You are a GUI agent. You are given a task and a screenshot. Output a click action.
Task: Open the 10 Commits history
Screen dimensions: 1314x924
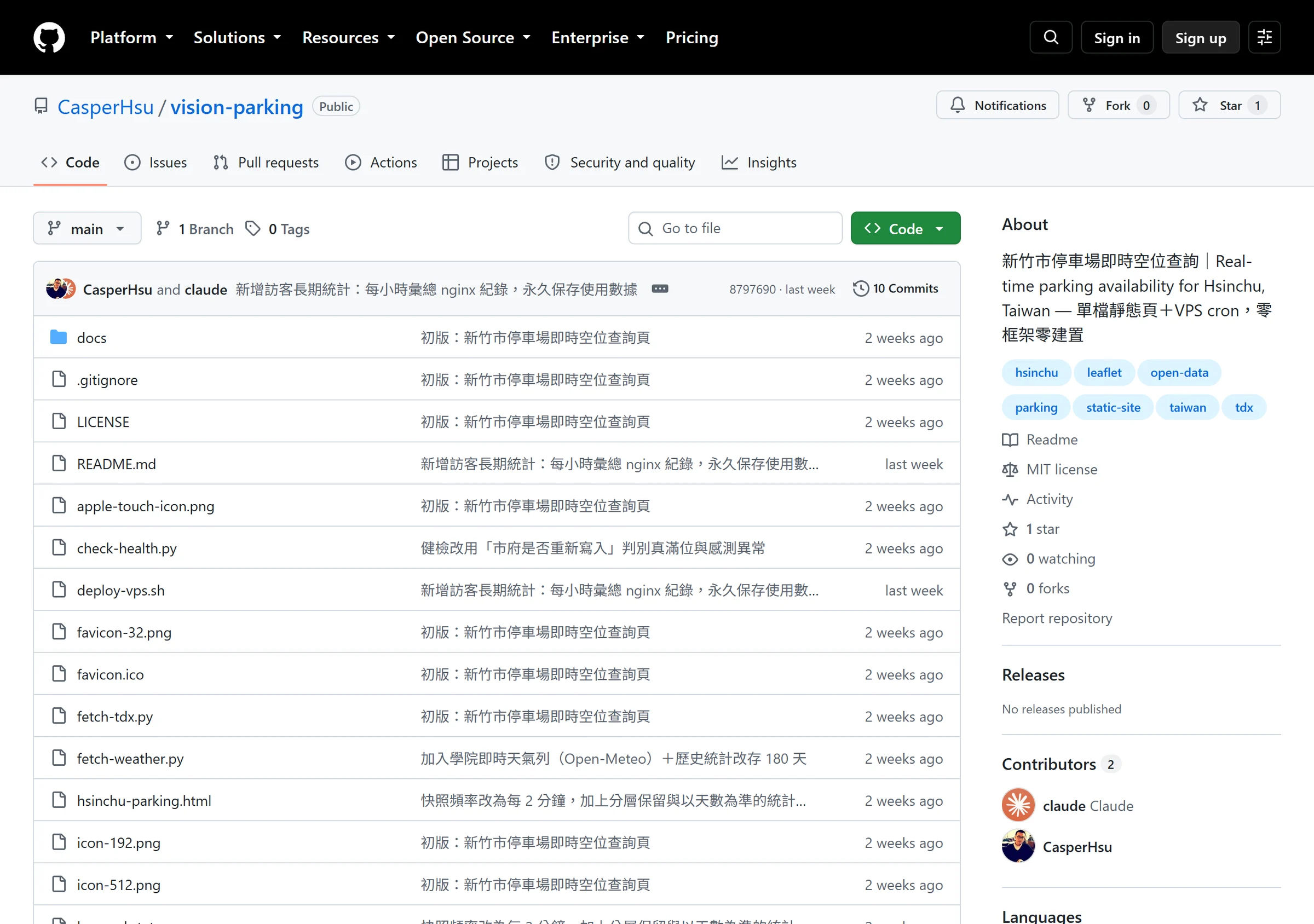click(896, 289)
